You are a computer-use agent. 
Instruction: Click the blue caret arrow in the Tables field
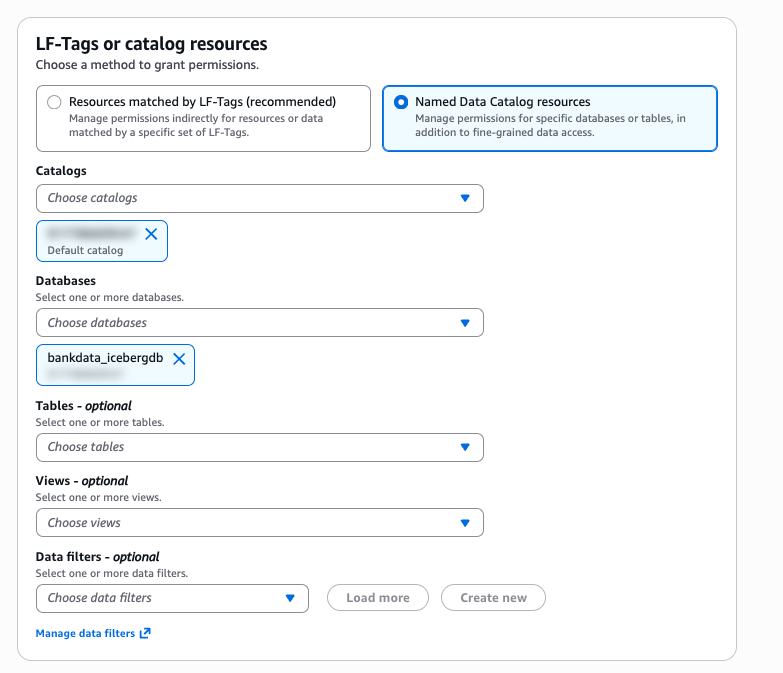point(465,447)
